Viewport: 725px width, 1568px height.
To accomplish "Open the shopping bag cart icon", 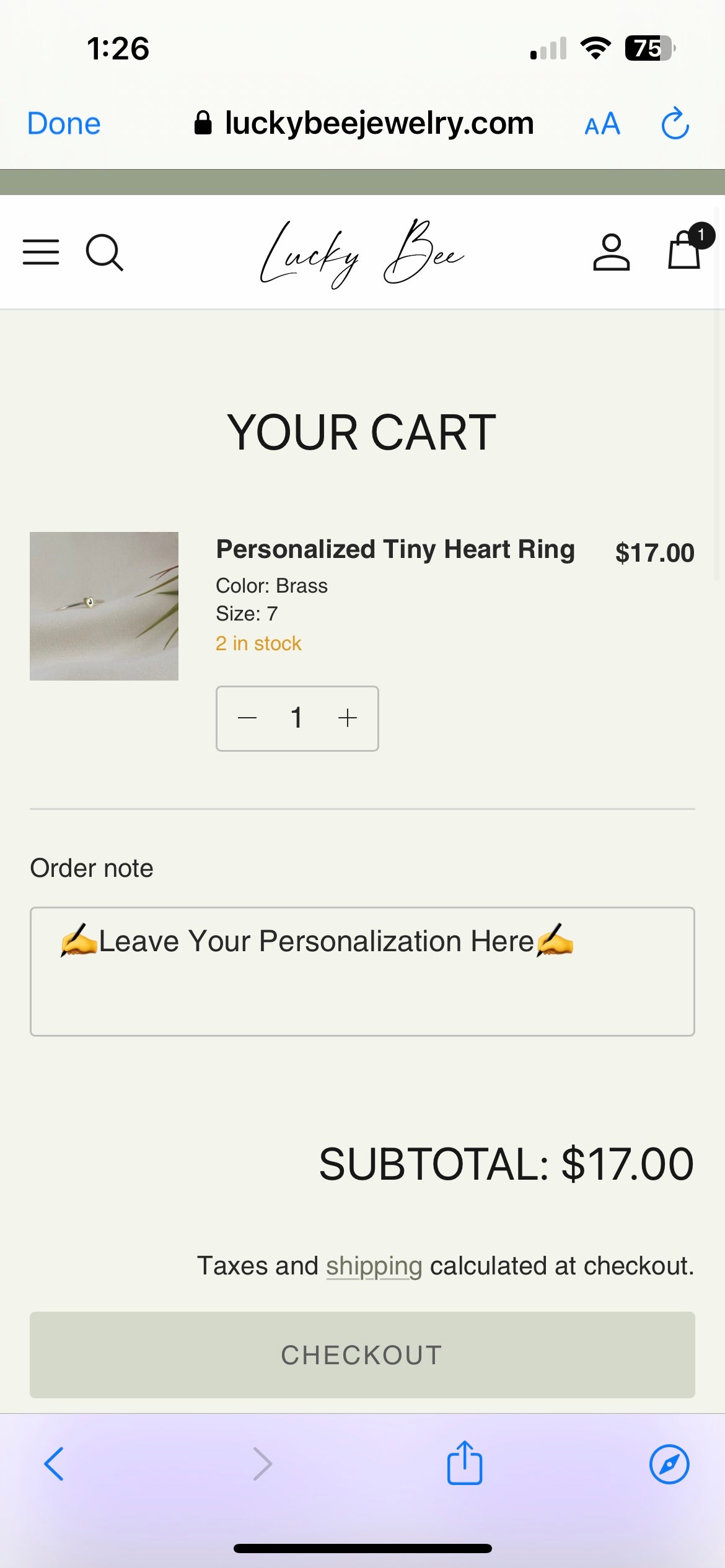I will coord(685,251).
